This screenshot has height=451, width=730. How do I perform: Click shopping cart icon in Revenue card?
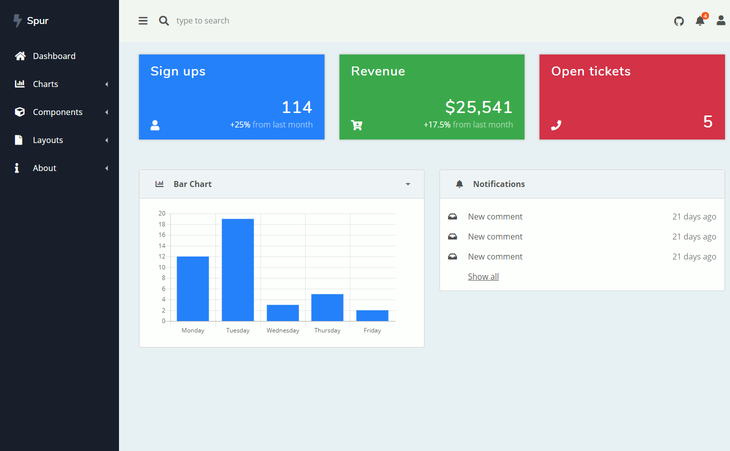pos(357,125)
